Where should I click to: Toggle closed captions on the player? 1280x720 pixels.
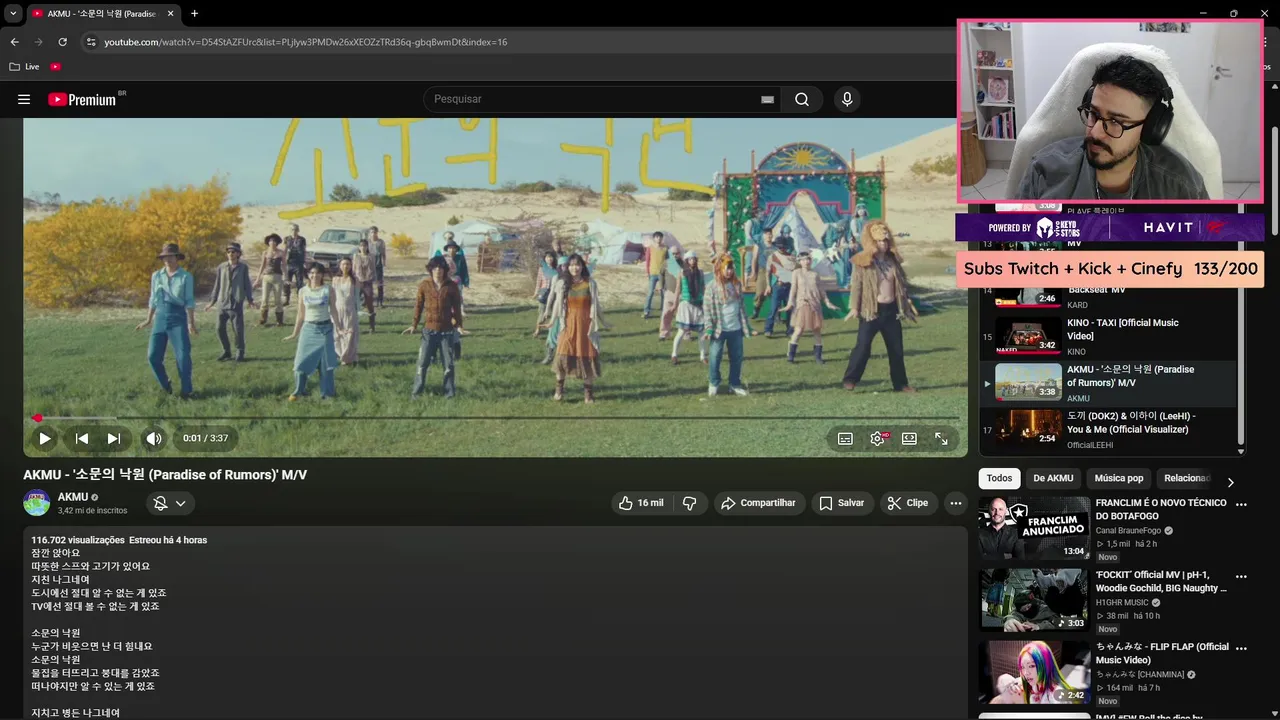845,438
